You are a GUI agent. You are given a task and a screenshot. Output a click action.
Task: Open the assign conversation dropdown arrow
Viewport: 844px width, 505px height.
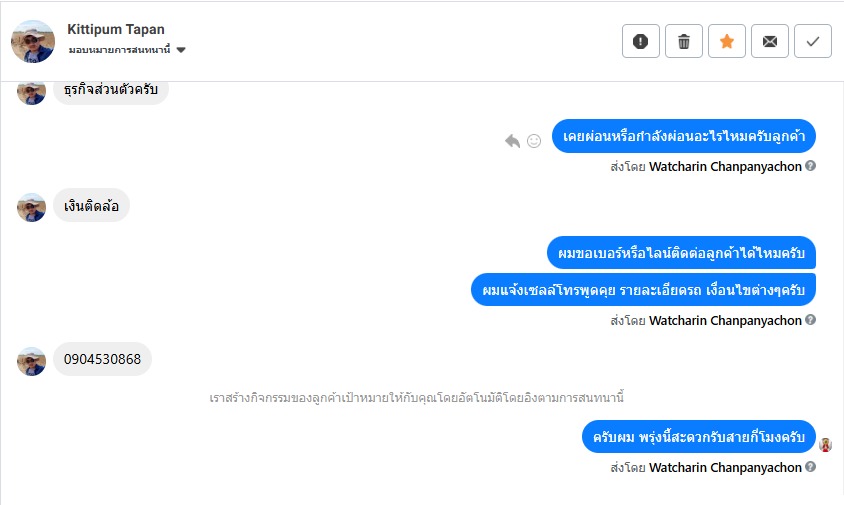pyautogui.click(x=181, y=50)
